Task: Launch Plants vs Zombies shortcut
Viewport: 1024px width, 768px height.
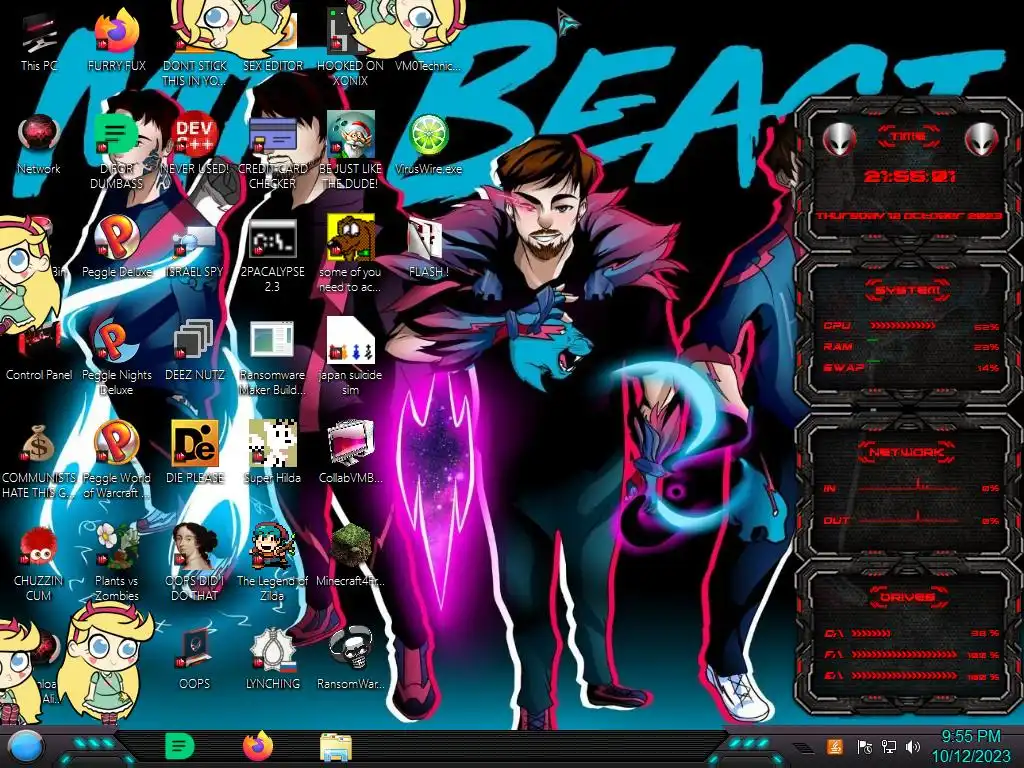Action: (x=116, y=563)
